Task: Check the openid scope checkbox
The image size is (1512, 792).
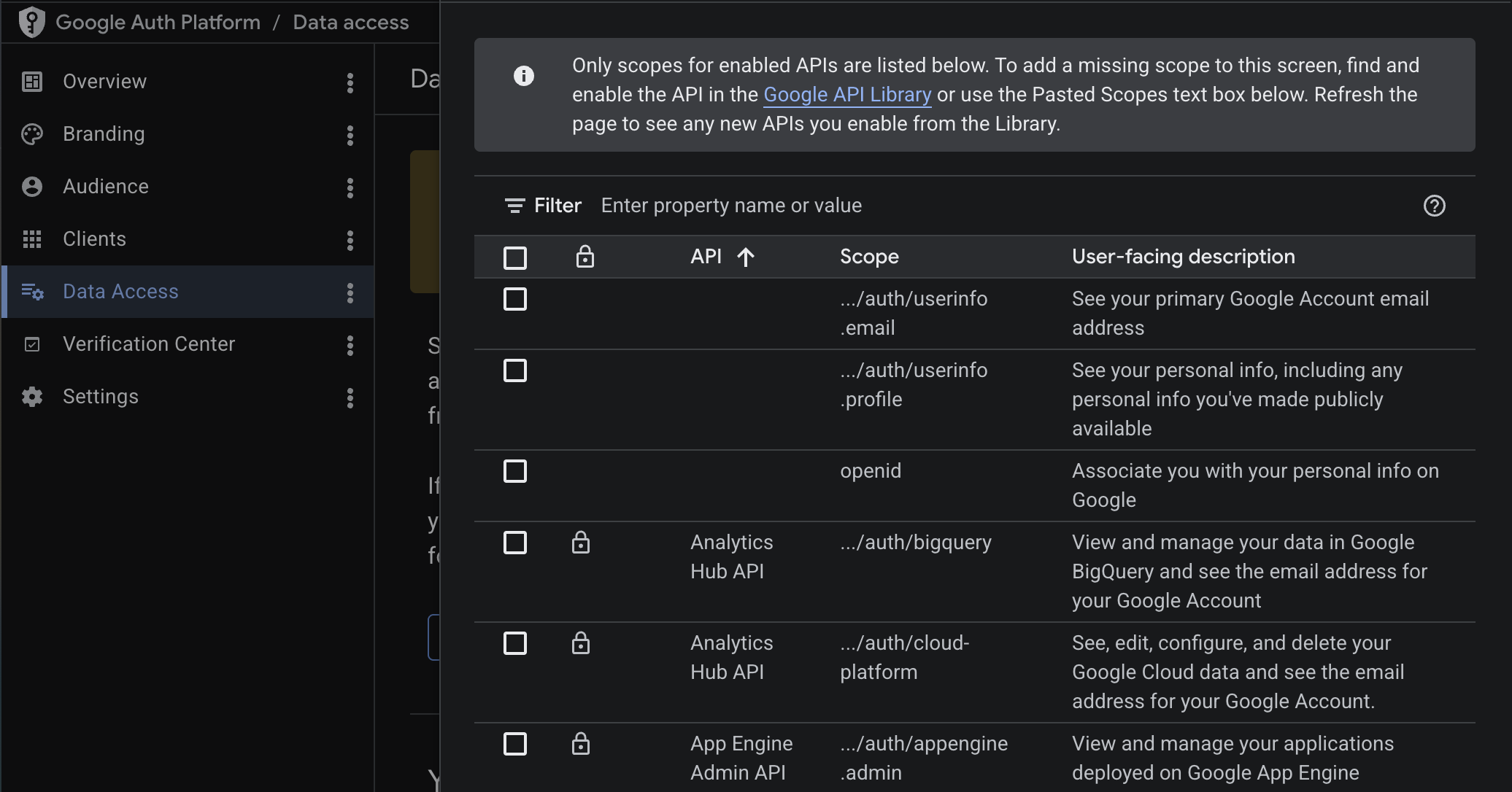Action: [515, 471]
